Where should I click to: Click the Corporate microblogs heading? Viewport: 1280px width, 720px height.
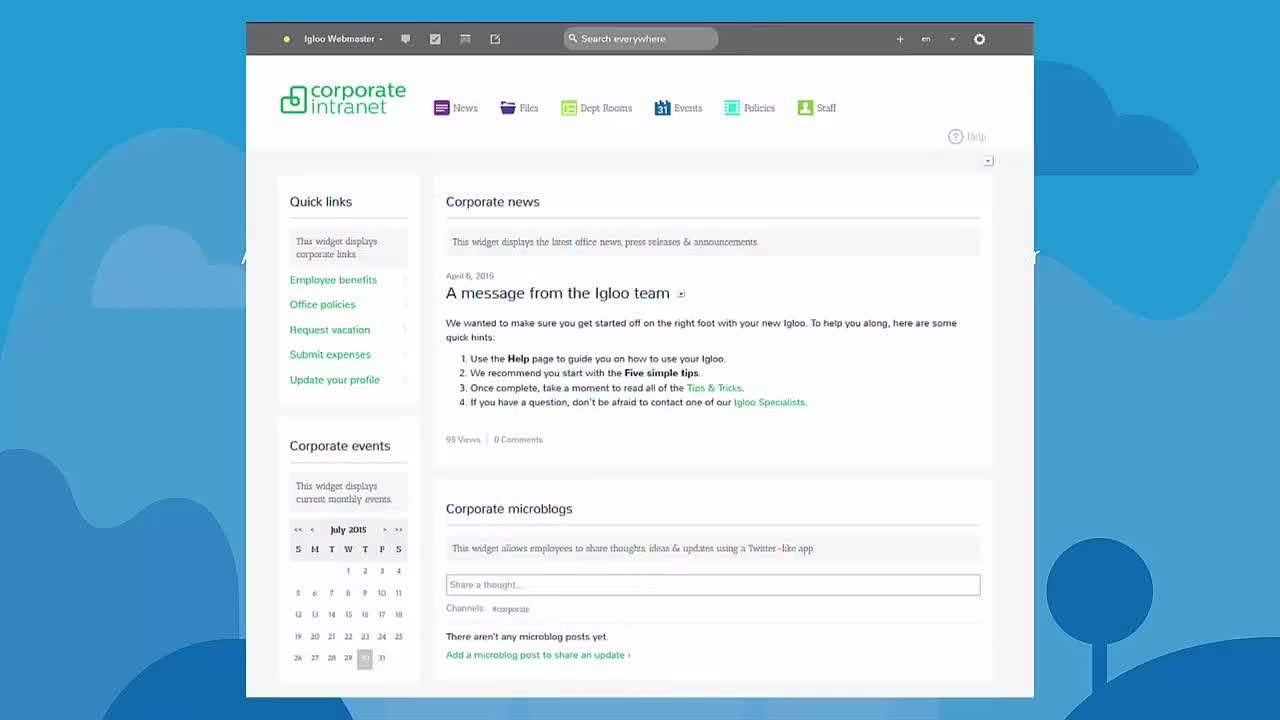509,509
